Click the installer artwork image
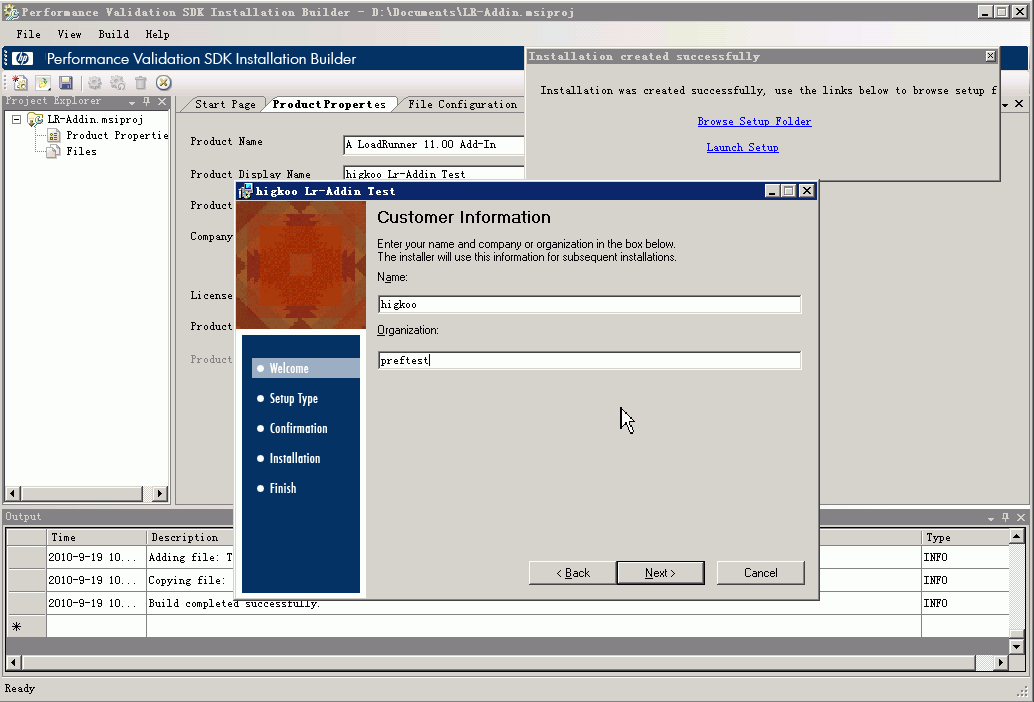 click(301, 265)
